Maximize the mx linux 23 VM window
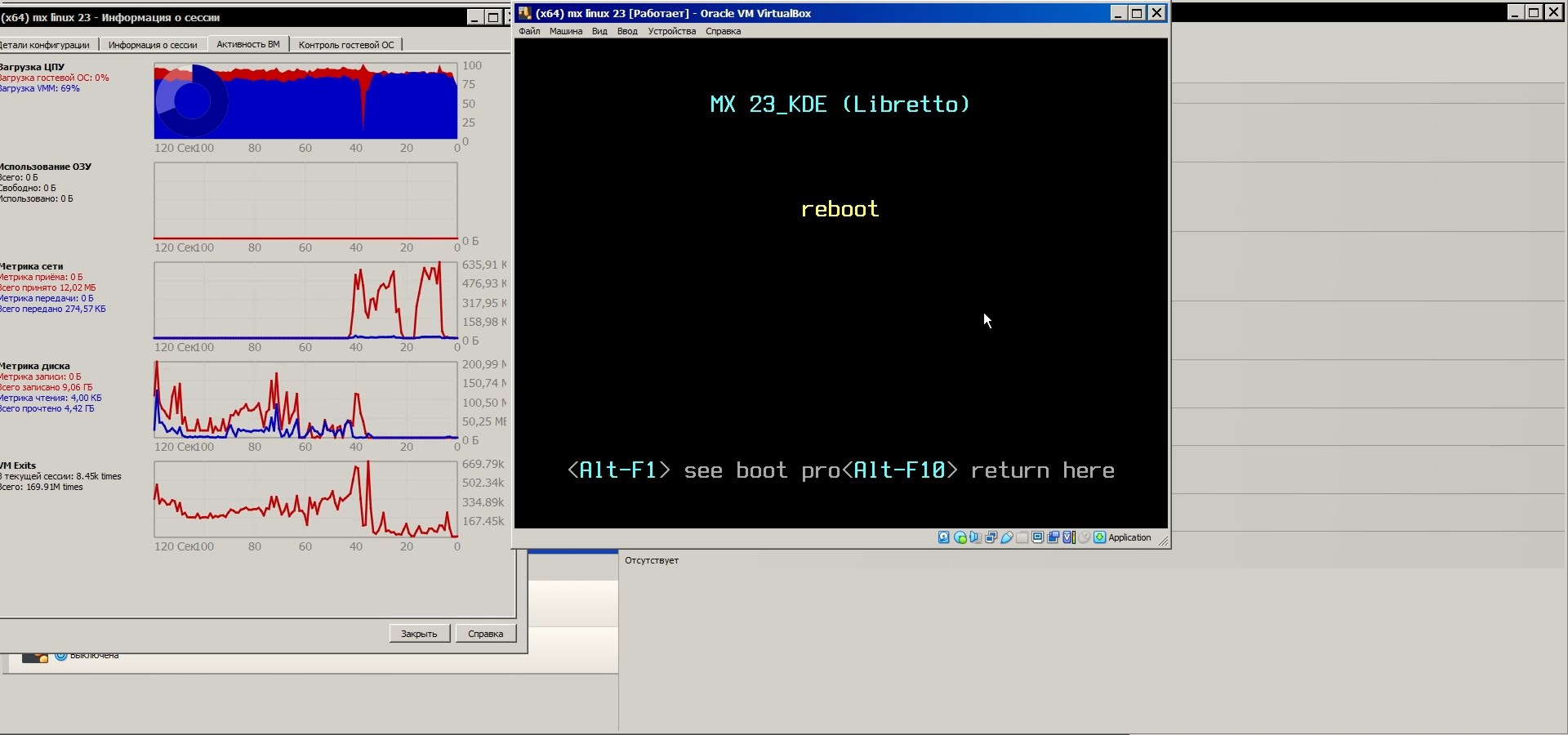The image size is (1568, 735). [x=1137, y=13]
